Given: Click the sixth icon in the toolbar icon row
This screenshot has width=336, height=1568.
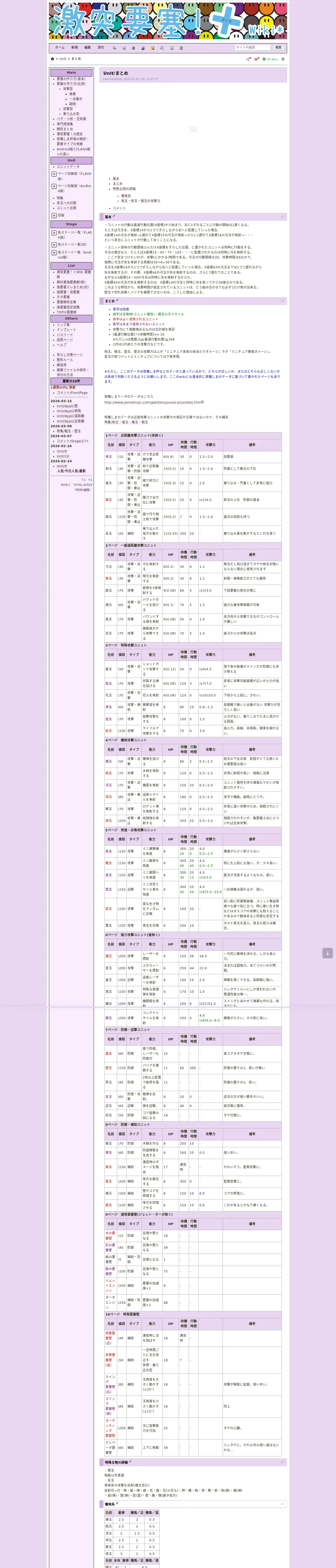Looking at the screenshot, I should coord(162,48).
